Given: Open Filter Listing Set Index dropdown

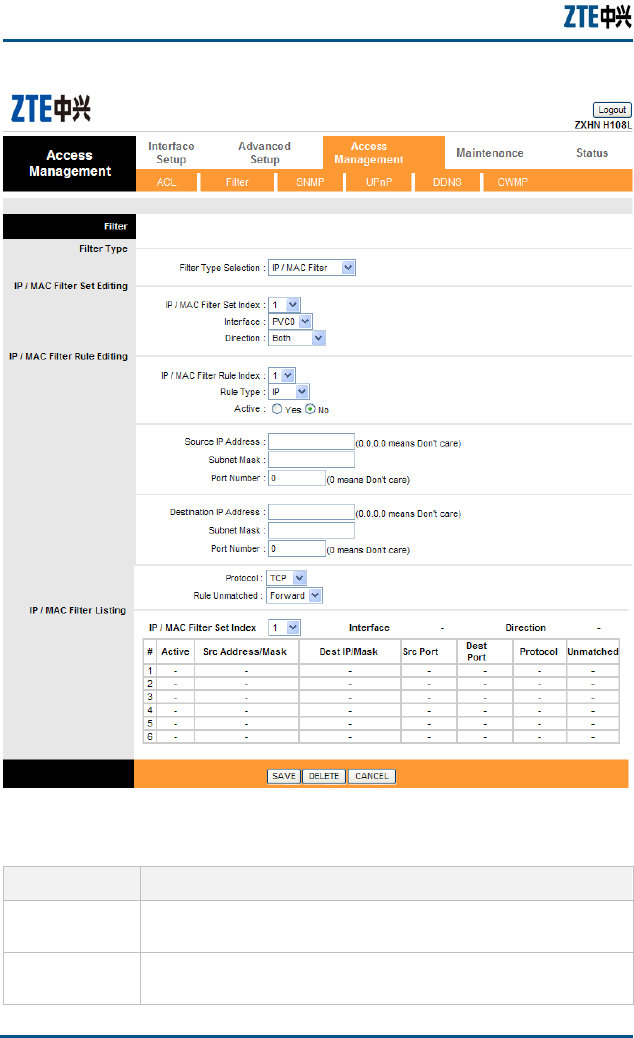Looking at the screenshot, I should (x=285, y=627).
